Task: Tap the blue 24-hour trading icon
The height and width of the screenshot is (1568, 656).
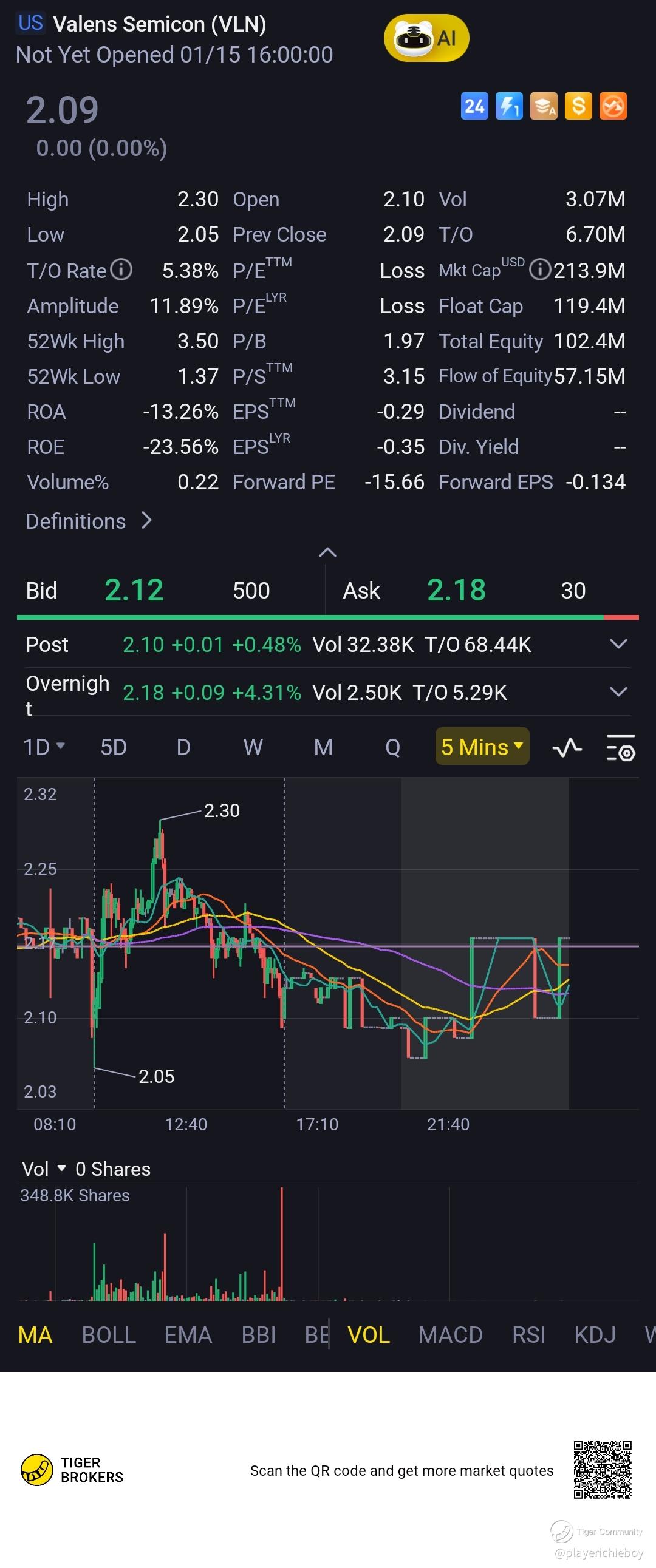Action: (474, 106)
